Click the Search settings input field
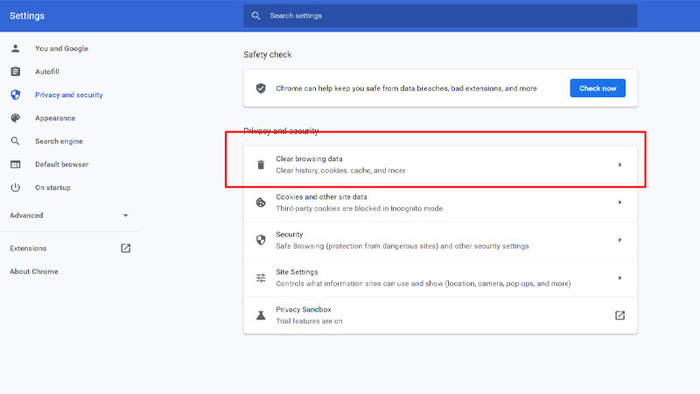 pyautogui.click(x=440, y=16)
